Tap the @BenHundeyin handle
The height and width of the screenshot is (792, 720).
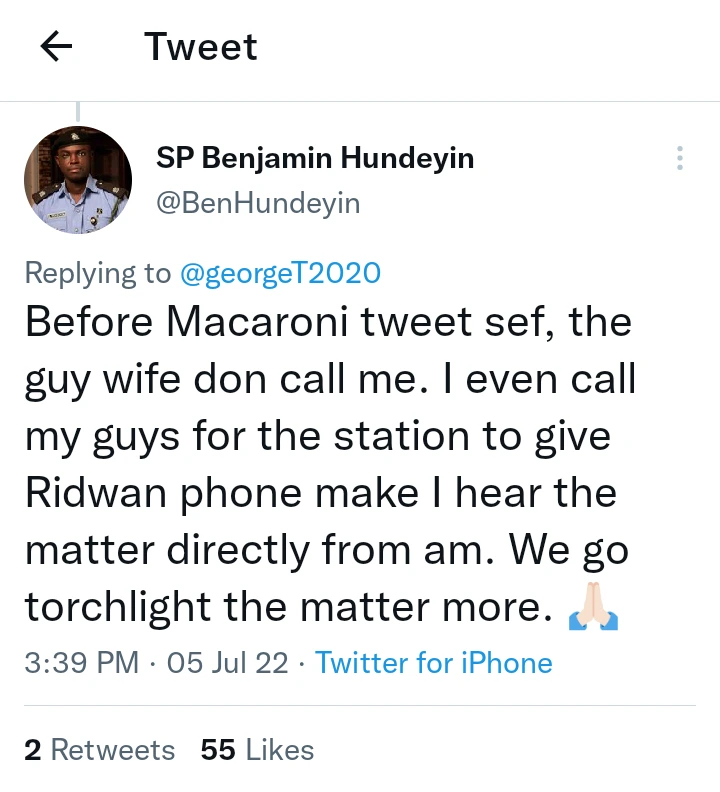pos(258,204)
